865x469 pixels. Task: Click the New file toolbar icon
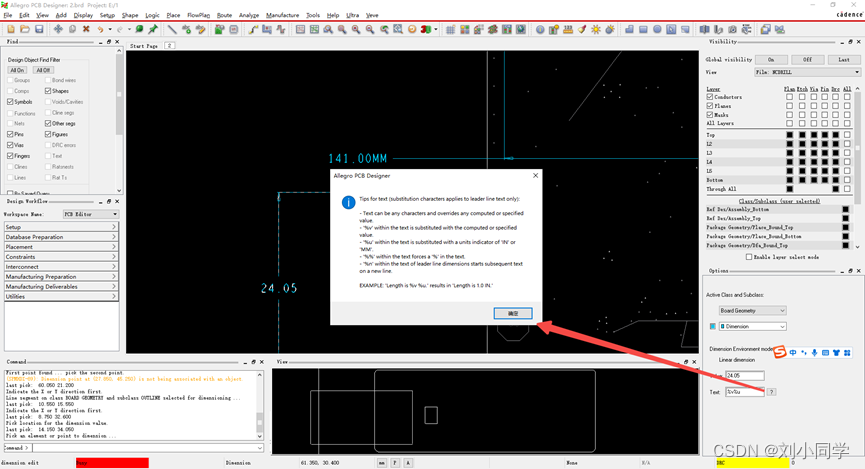10,29
